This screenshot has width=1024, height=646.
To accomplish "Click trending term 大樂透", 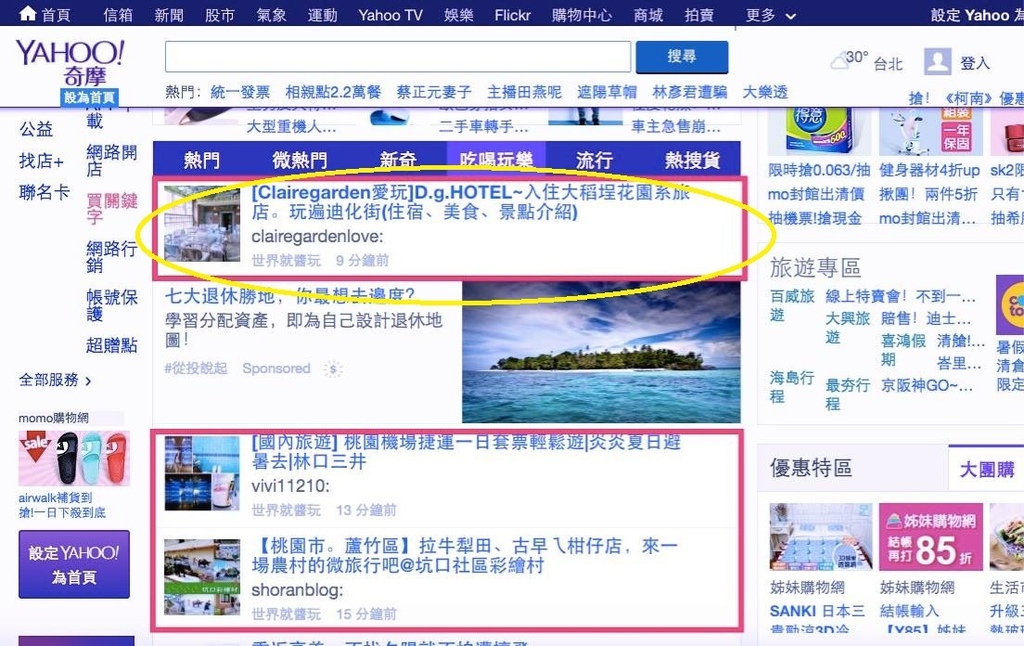I will [765, 92].
